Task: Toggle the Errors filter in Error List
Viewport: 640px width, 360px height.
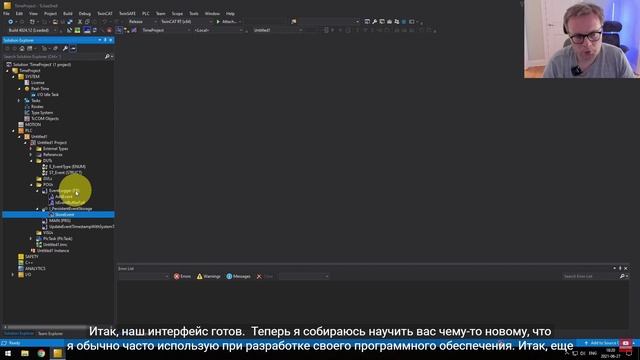Action: (182, 276)
